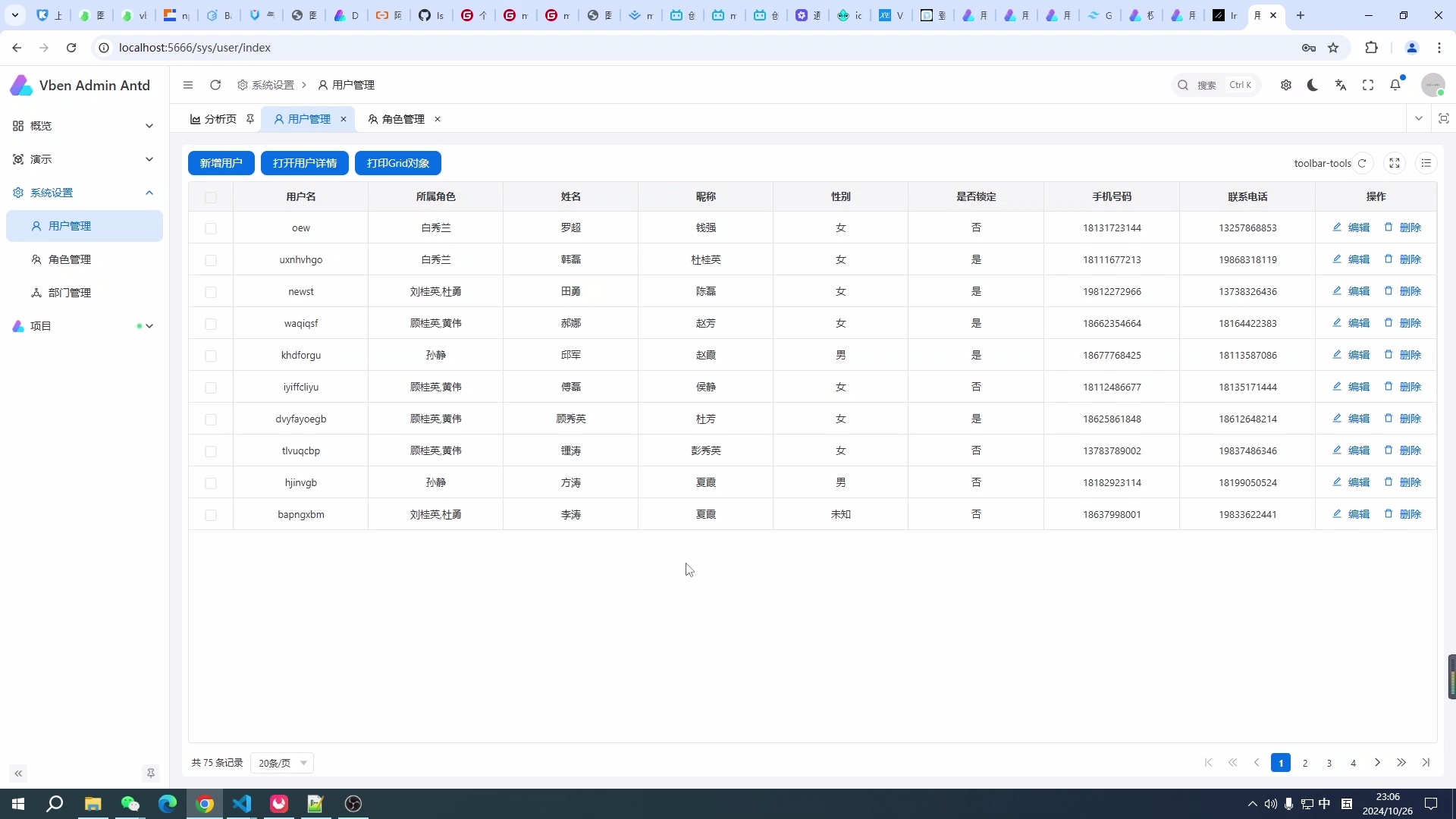Check the row checkbox for user bapngxbm

tap(212, 515)
